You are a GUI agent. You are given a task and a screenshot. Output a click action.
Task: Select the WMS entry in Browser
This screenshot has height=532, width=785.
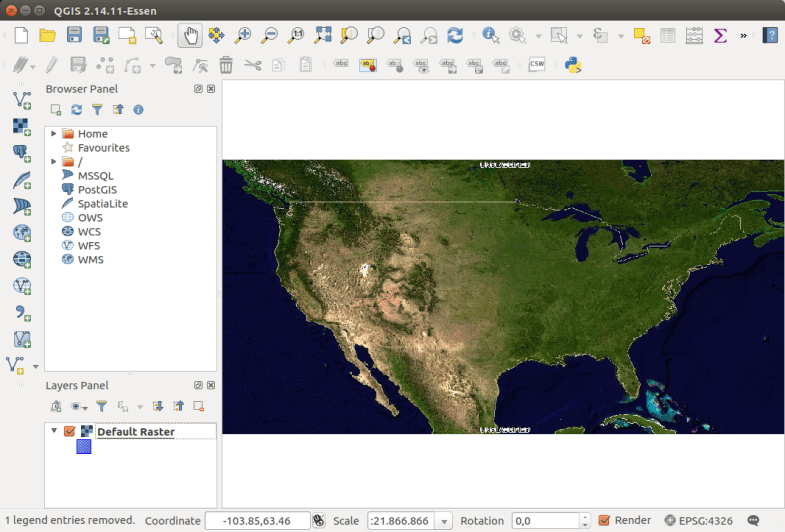90,259
